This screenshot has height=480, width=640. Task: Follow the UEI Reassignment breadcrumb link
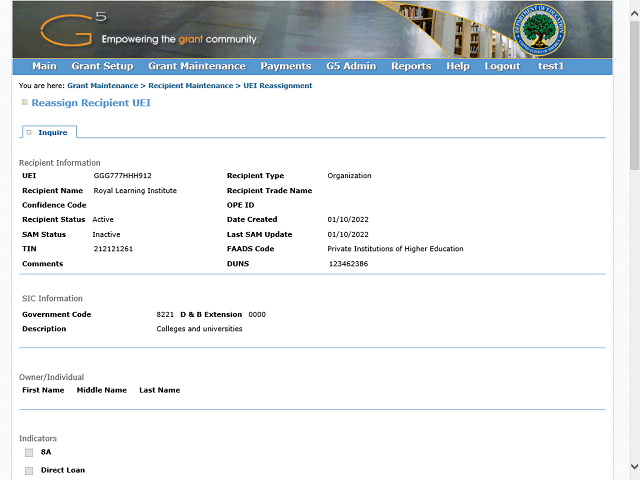point(278,86)
